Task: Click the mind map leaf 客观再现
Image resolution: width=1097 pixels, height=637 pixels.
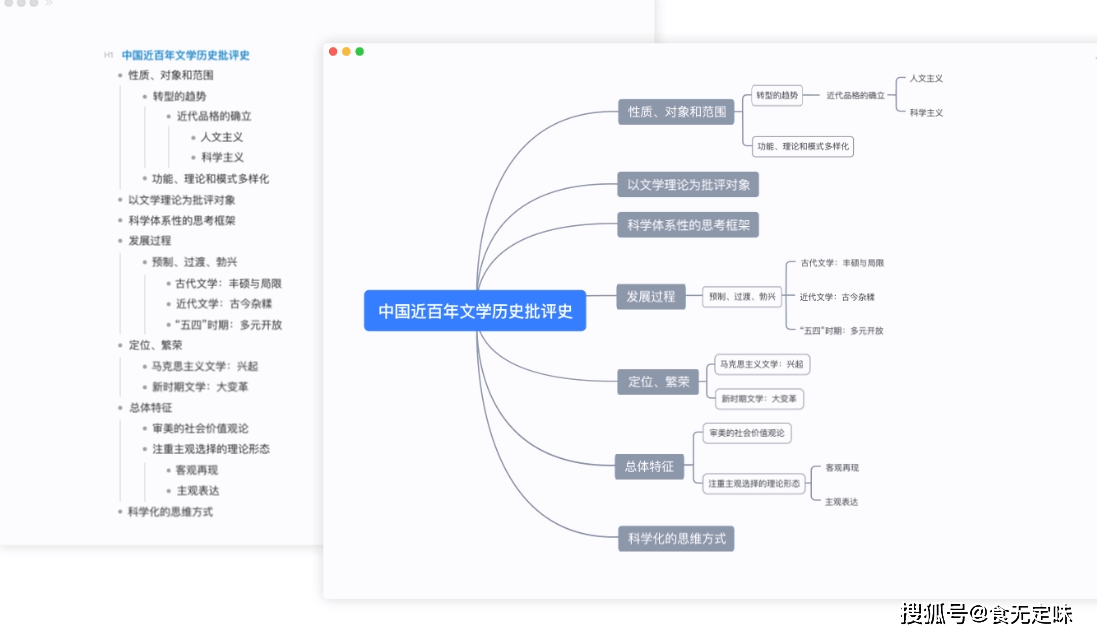Action: pyautogui.click(x=842, y=468)
